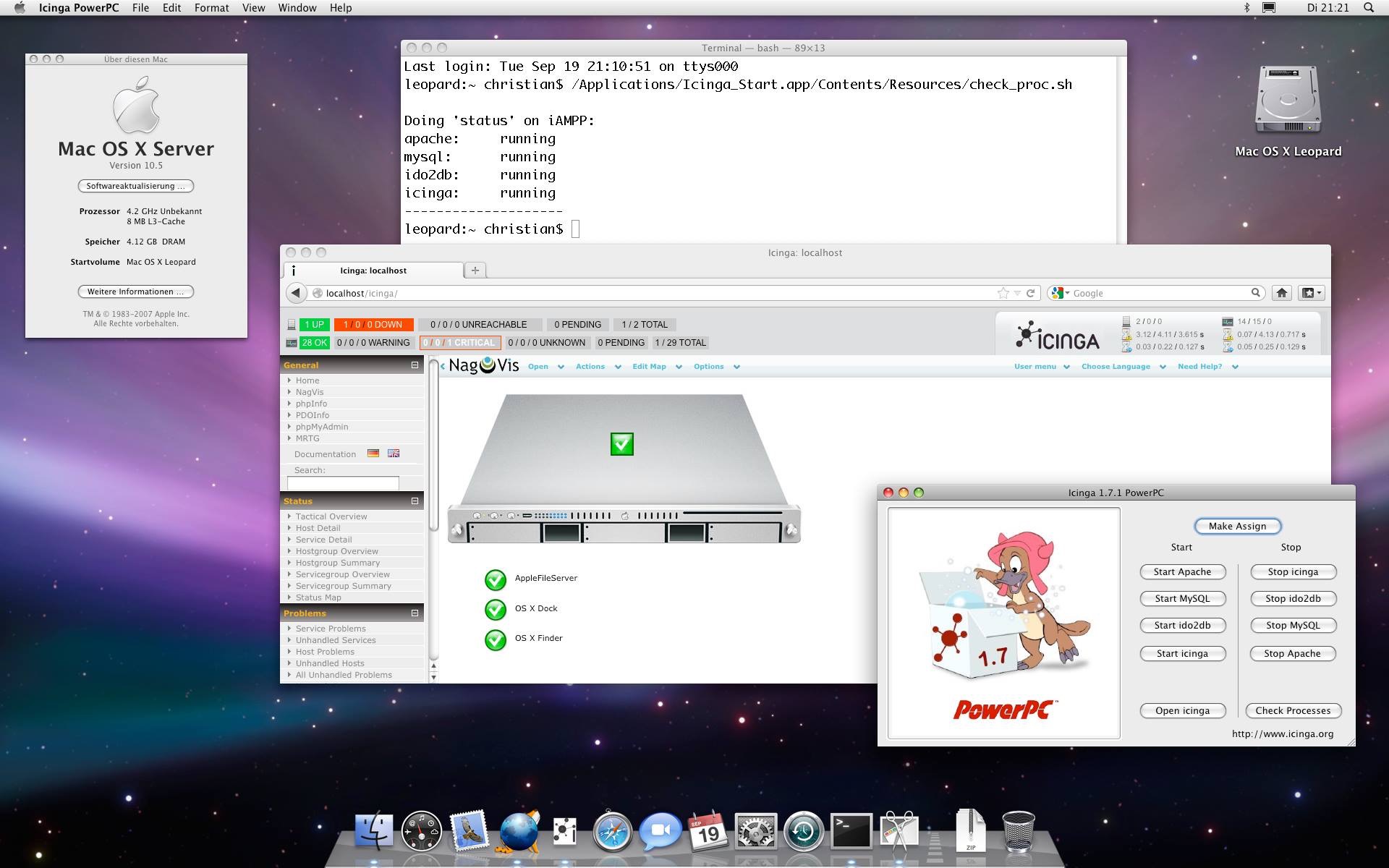This screenshot has height=868, width=1389.
Task: Click the browser back arrow button
Action: pyautogui.click(x=295, y=293)
